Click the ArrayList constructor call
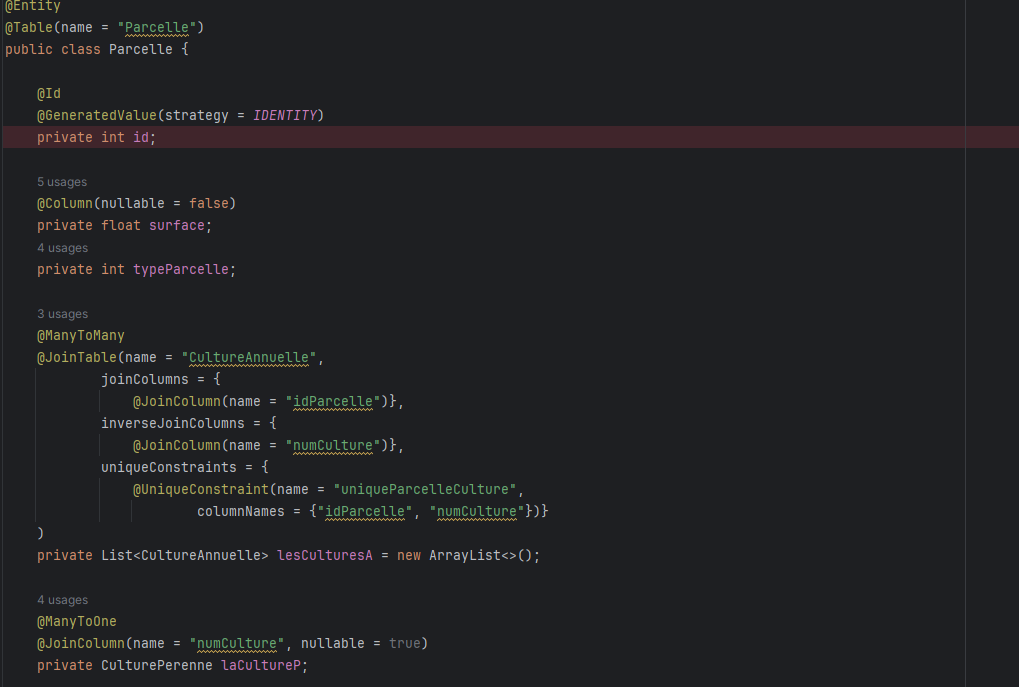Image resolution: width=1019 pixels, height=687 pixels. 464,555
